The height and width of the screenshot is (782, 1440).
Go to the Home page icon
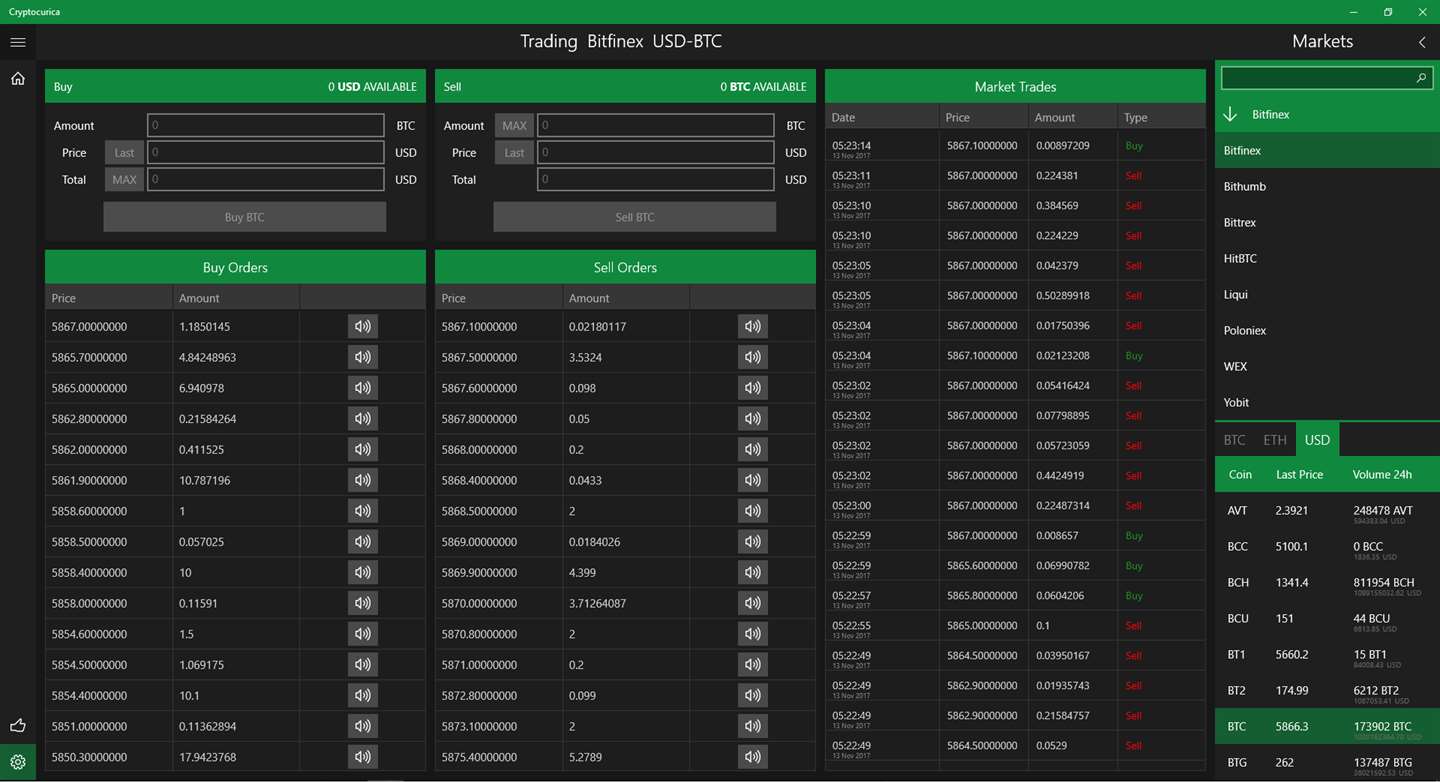tap(17, 78)
